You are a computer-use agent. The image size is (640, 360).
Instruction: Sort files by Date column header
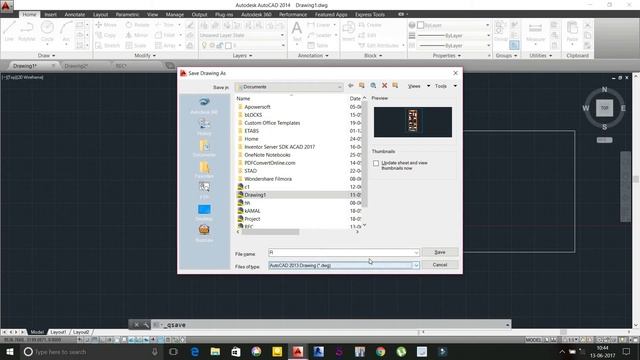tap(355, 98)
